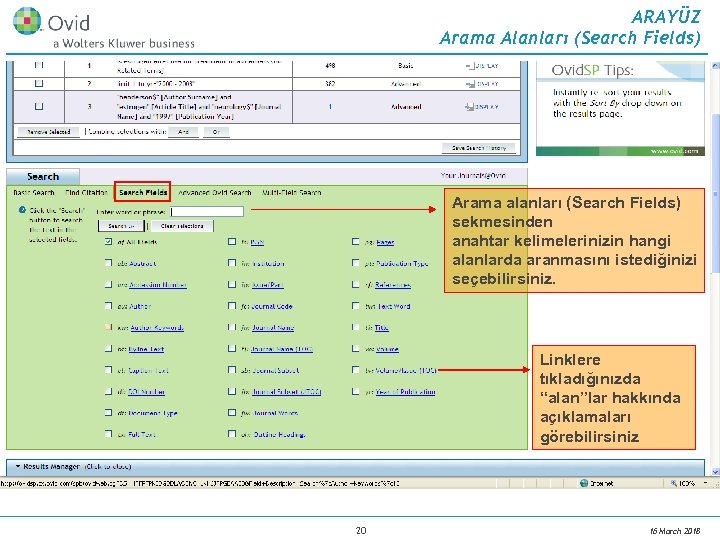The image size is (720, 540).
Task: Click the Clear selections button
Action: [x=182, y=226]
